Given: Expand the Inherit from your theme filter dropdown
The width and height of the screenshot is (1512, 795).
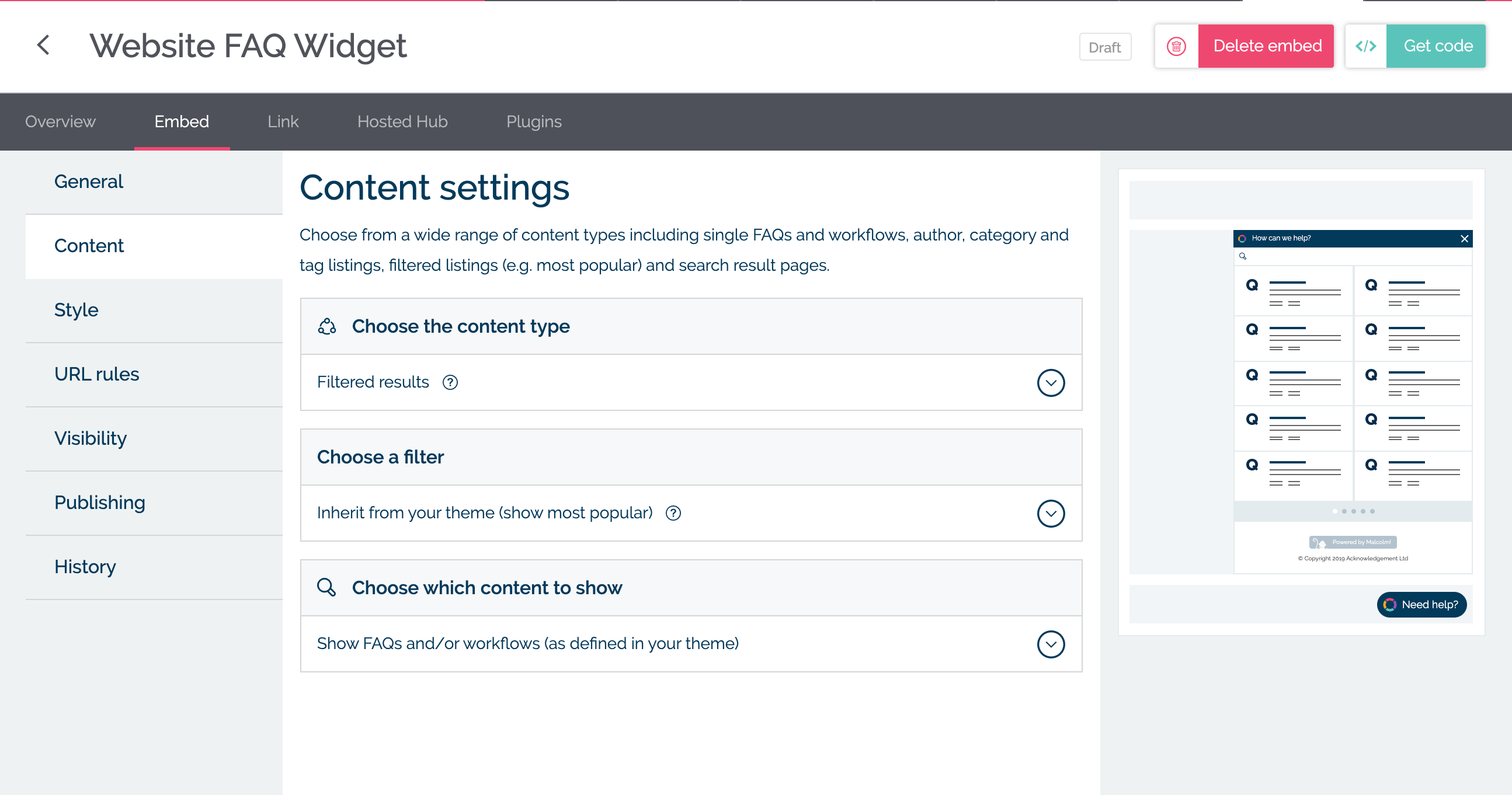Looking at the screenshot, I should pyautogui.click(x=1051, y=513).
